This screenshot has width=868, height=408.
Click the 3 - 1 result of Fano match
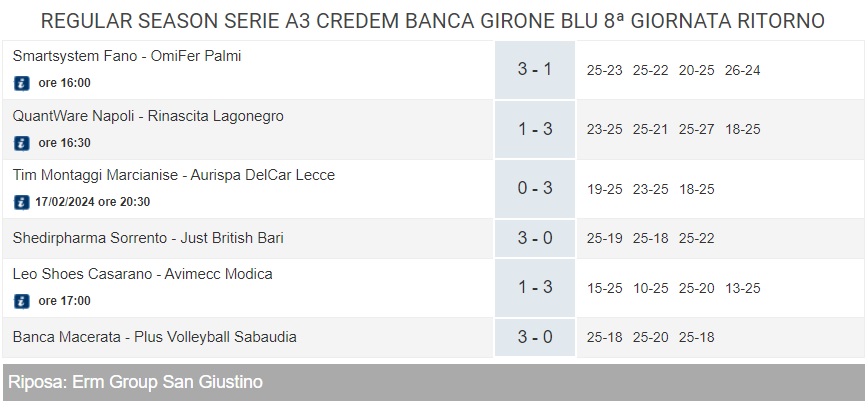tap(535, 70)
